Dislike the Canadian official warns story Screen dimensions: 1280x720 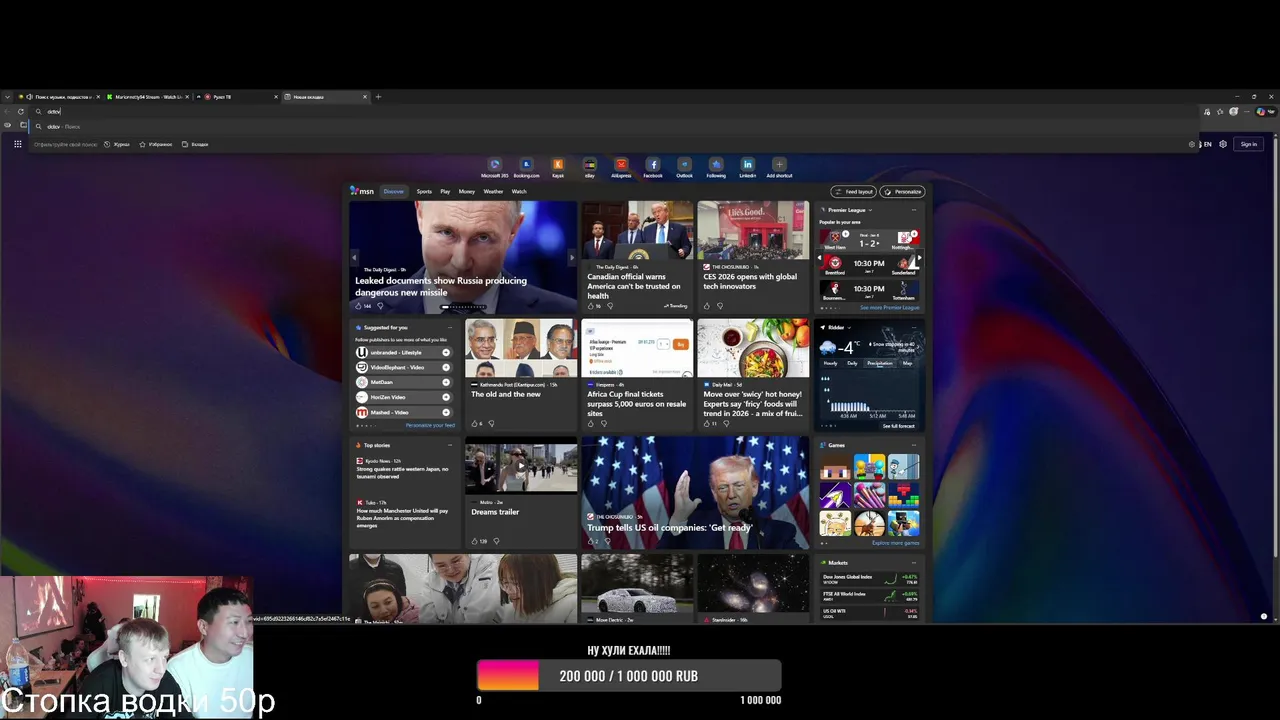point(610,306)
